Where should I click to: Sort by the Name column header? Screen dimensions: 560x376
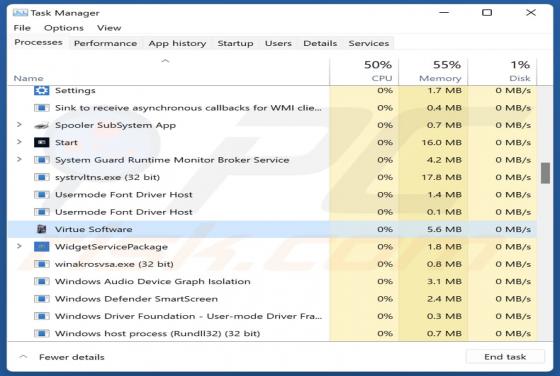tap(29, 78)
